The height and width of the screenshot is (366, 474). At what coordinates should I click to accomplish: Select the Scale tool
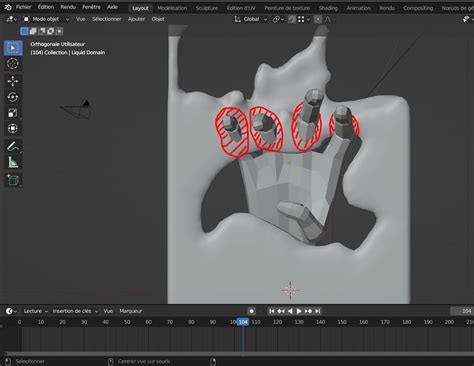tap(13, 113)
